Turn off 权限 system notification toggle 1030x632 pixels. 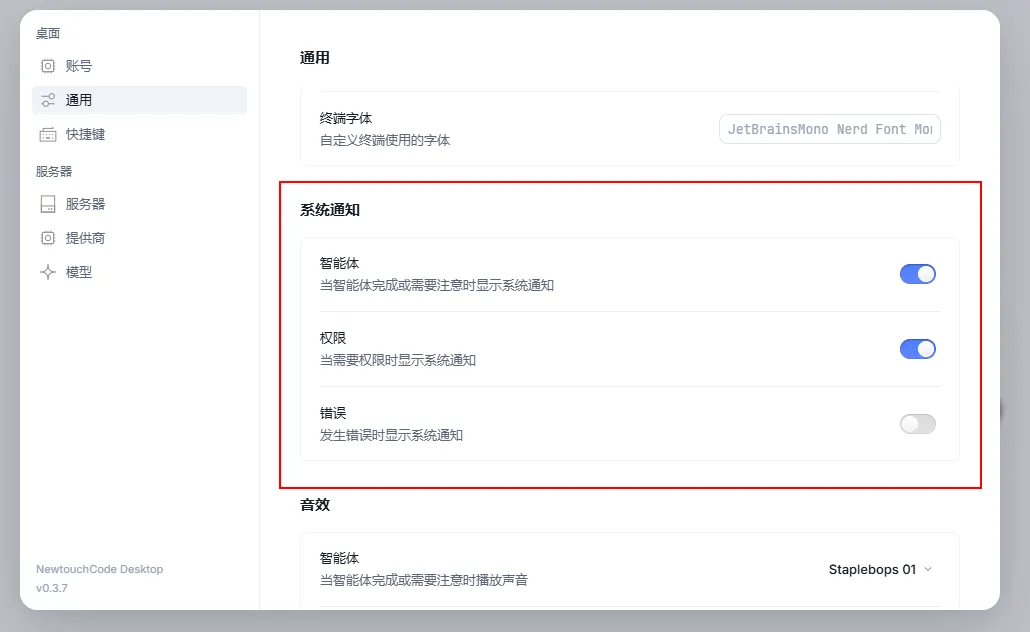(x=918, y=349)
